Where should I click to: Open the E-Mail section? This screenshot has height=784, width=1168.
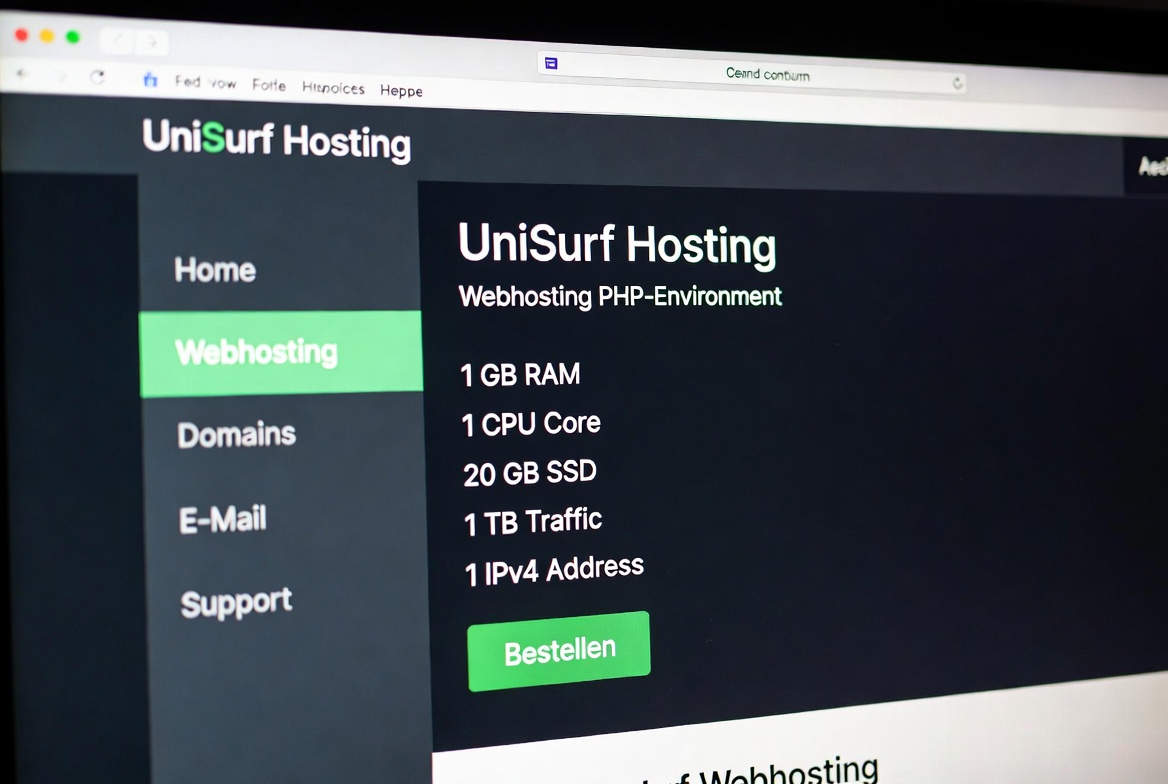222,519
